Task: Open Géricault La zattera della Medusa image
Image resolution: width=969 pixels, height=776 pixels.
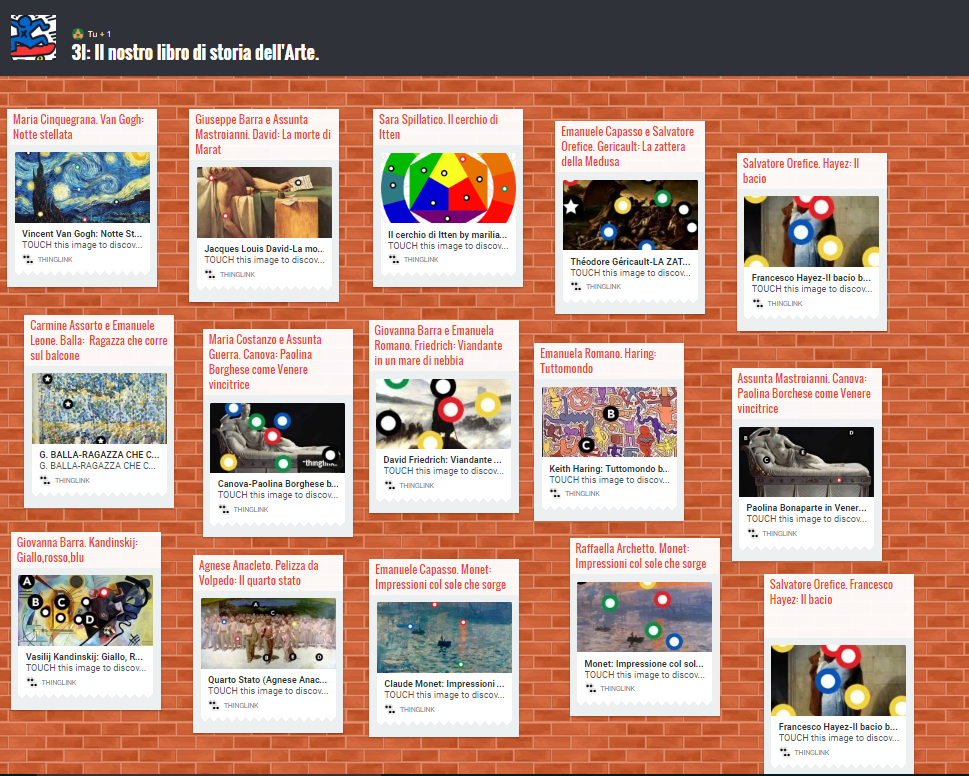Action: pos(630,214)
